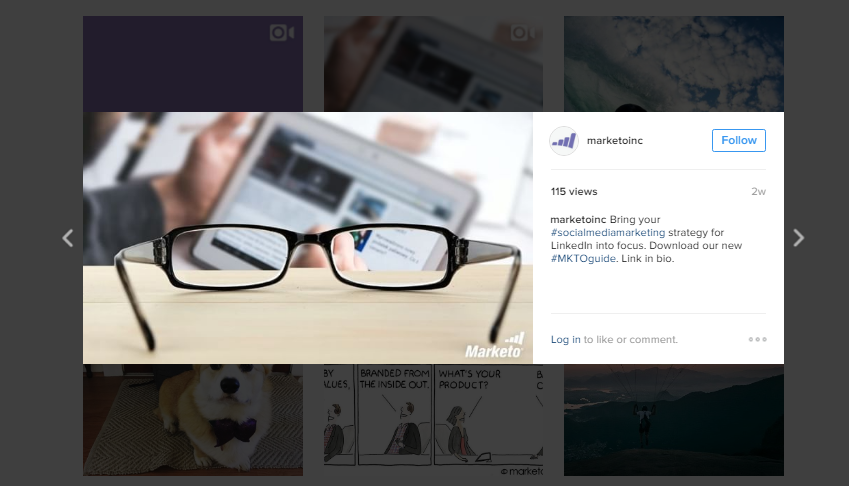Screen dimensions: 849x486
Task: Click the video camera icon on dark purple thumbnail
Action: point(282,33)
